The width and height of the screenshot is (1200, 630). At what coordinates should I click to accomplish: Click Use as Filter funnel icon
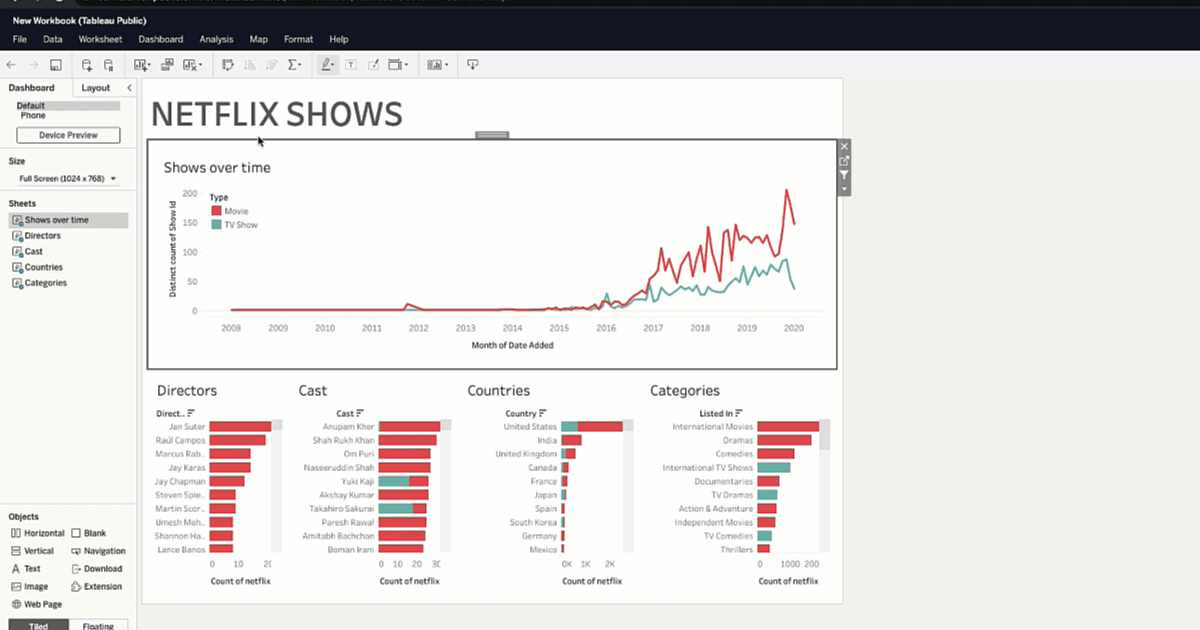click(x=844, y=175)
